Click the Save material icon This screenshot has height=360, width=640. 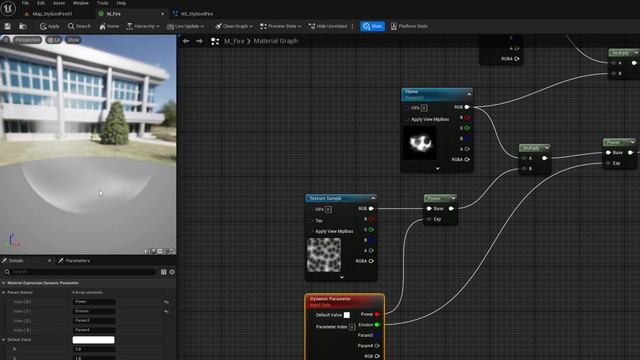[x=7, y=26]
